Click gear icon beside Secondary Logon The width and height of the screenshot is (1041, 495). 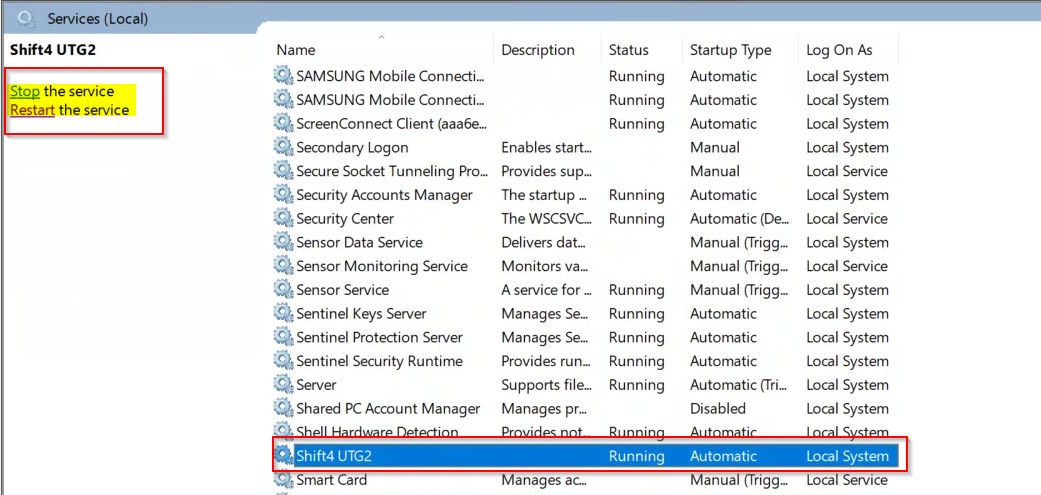(284, 147)
